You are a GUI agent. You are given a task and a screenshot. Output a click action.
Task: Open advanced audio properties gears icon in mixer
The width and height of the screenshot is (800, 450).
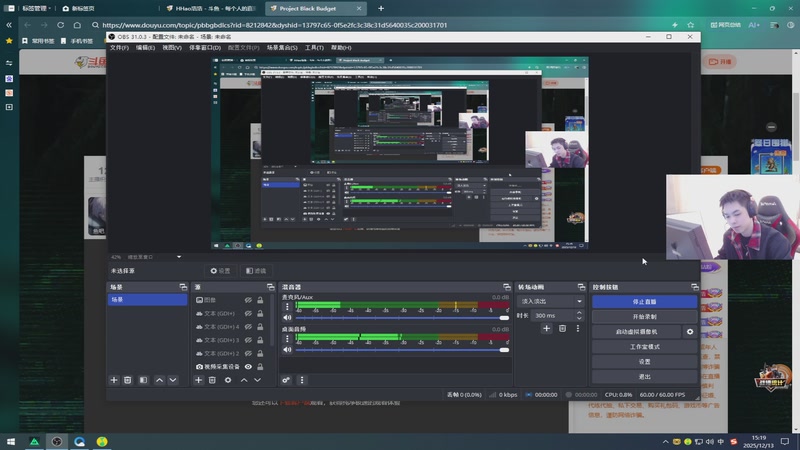click(286, 380)
